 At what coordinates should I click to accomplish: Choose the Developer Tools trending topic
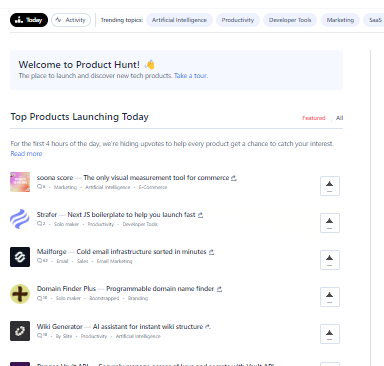tap(290, 20)
